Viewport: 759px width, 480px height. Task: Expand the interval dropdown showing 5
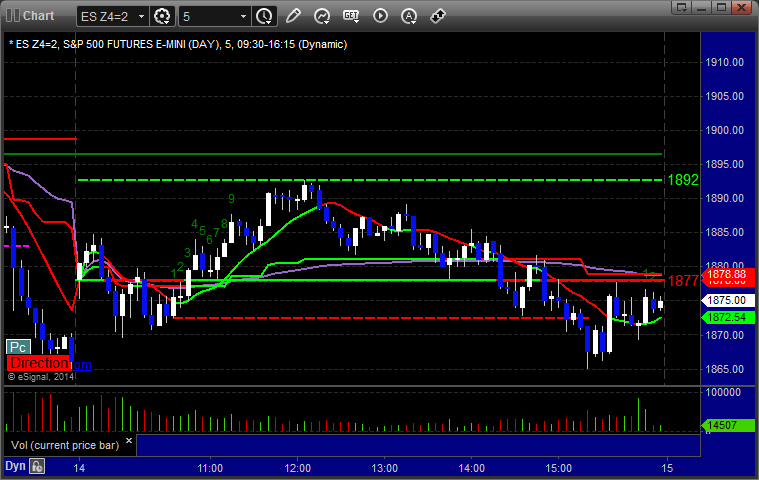click(x=243, y=16)
